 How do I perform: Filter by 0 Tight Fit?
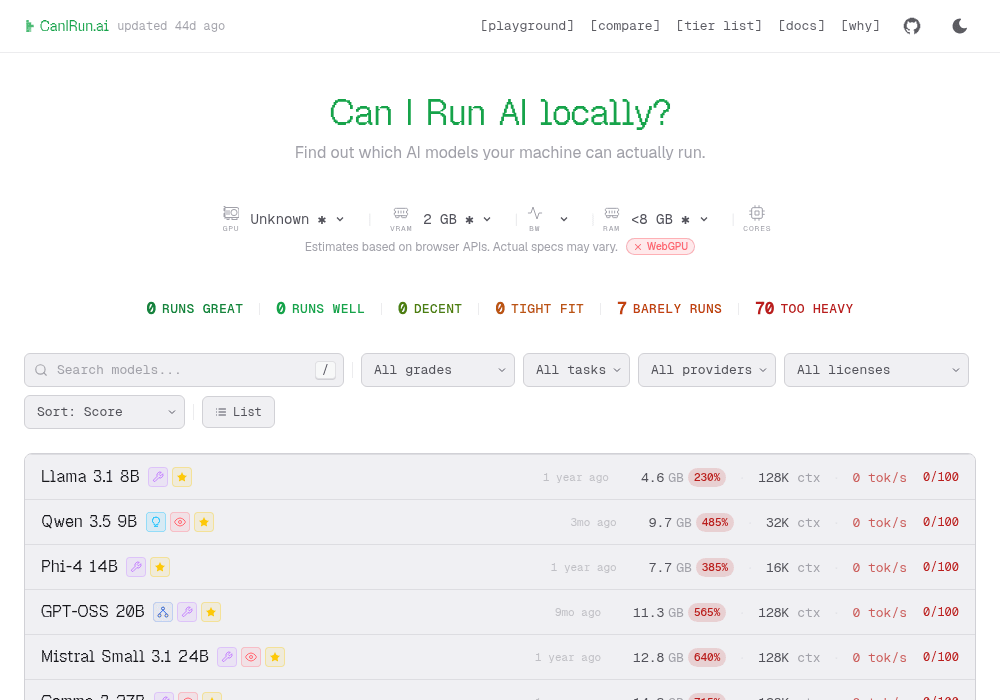click(x=540, y=309)
